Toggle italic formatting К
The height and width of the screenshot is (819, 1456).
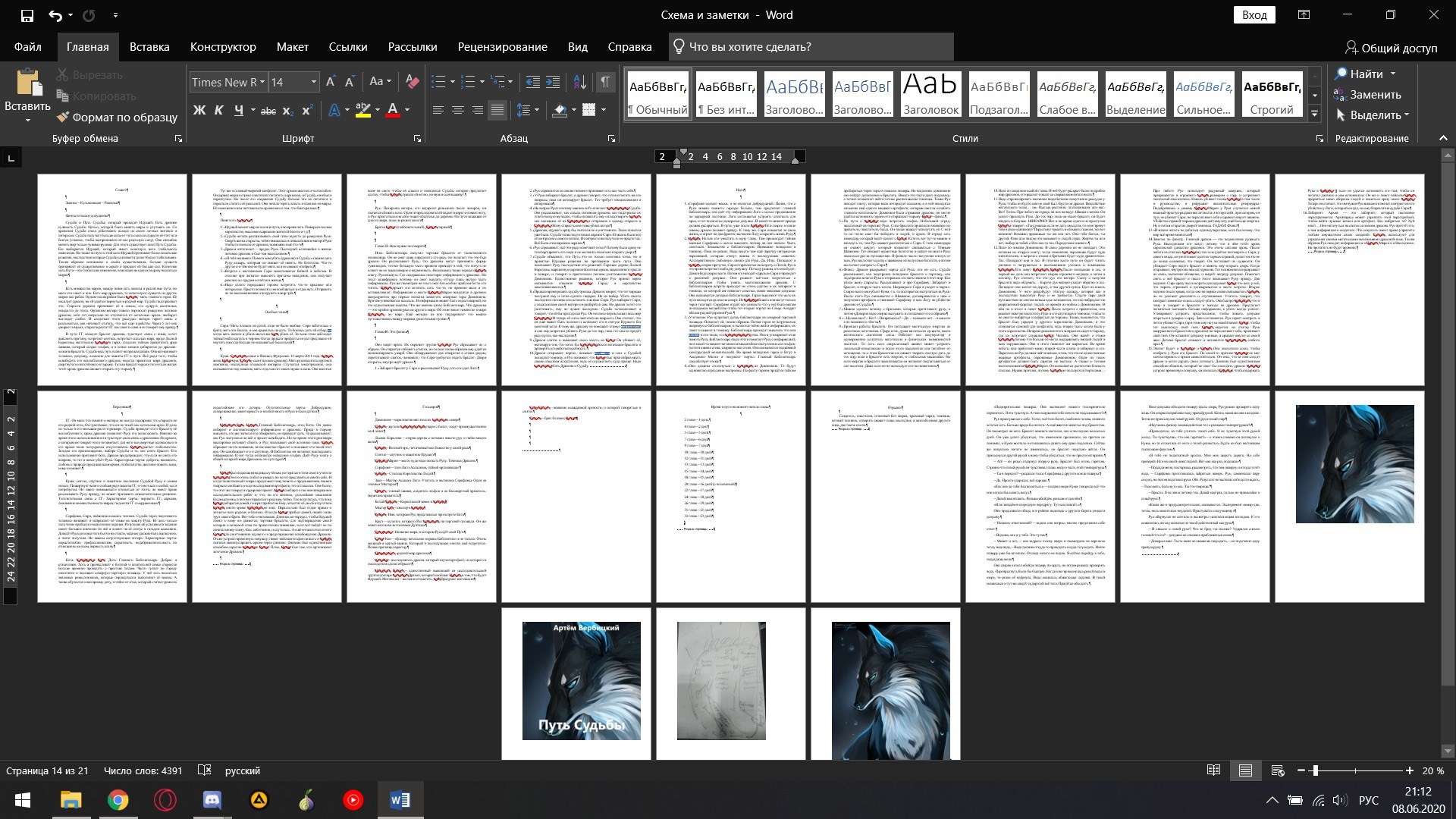tap(219, 110)
